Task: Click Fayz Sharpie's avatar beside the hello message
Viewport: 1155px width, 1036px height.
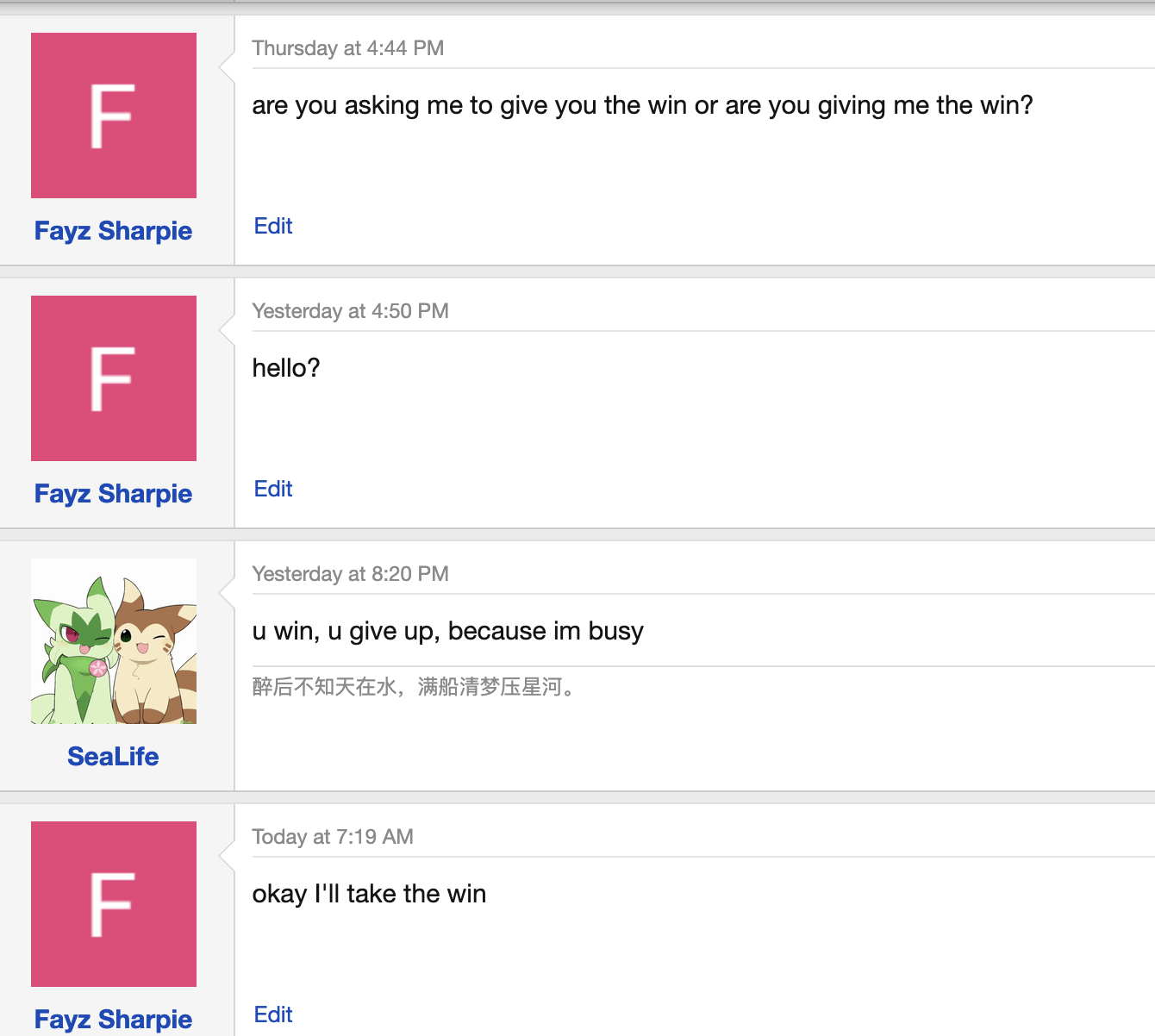Action: click(x=113, y=378)
